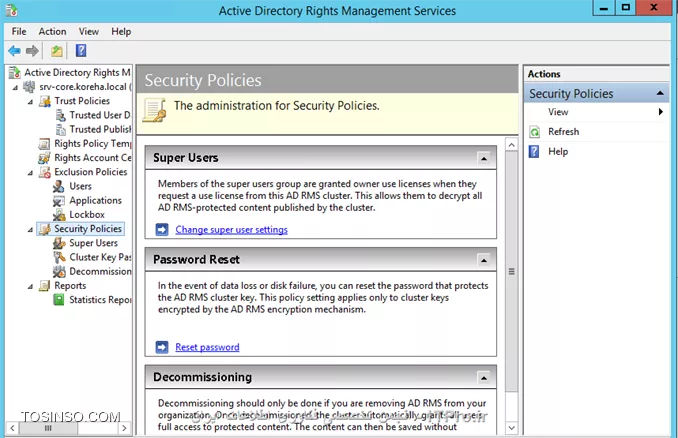
Task: Collapse the Decommissioning section
Action: 484,378
